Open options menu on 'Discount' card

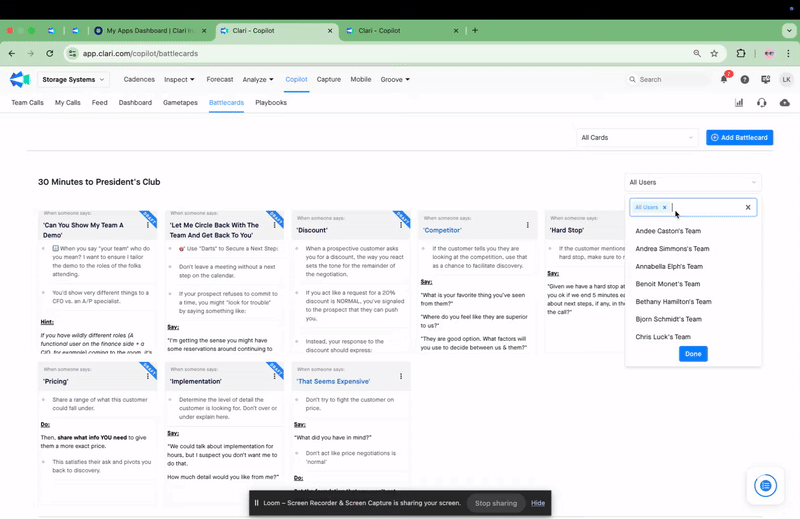[x=401, y=225]
